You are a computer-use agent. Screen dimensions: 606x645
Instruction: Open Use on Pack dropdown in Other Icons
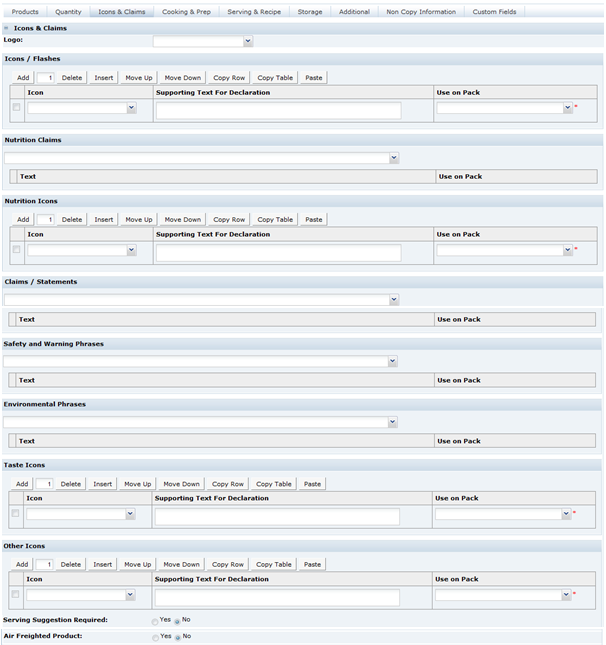coord(566,595)
